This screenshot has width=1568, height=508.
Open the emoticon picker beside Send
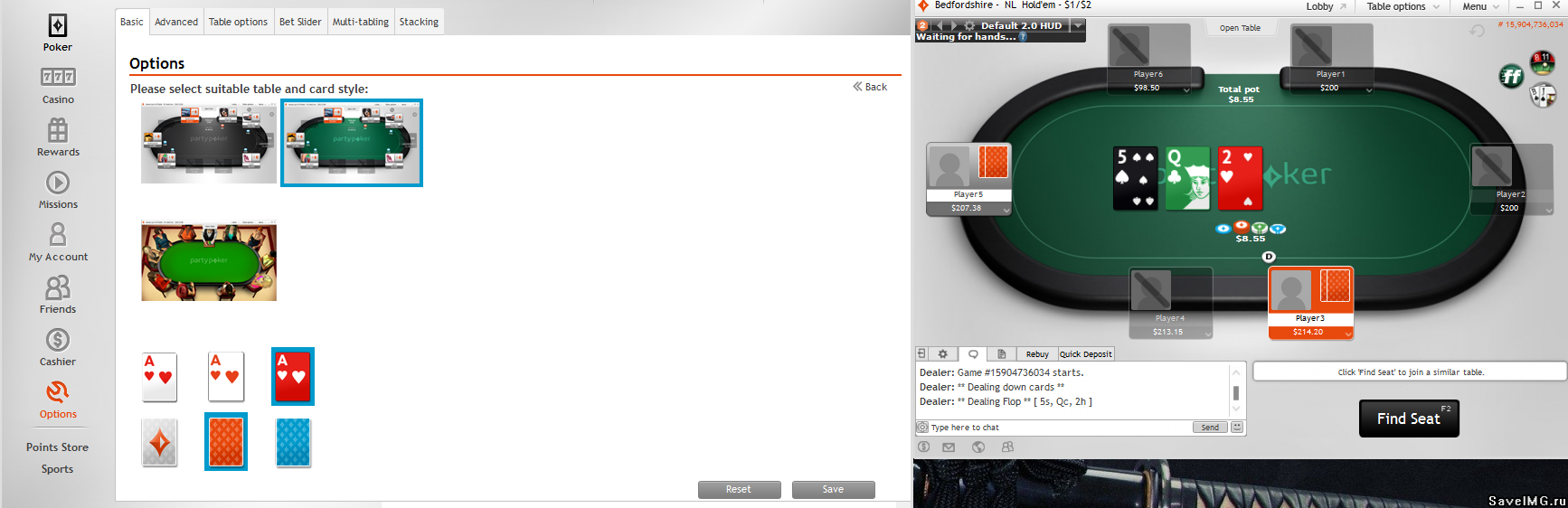click(1237, 427)
